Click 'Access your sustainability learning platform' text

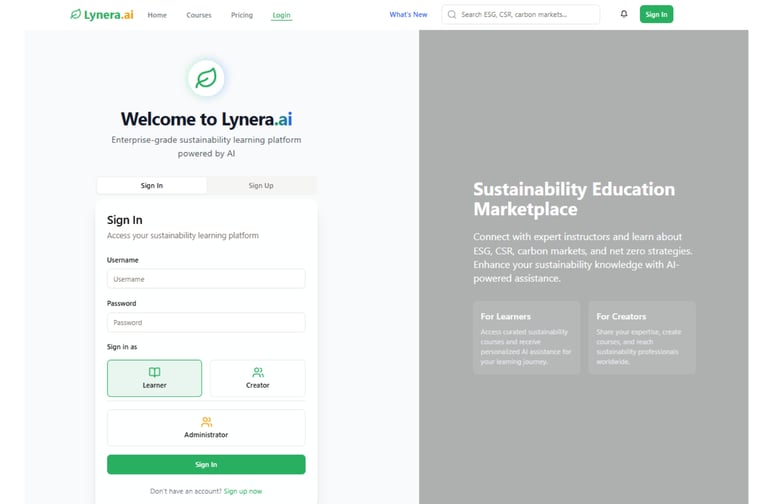click(183, 236)
